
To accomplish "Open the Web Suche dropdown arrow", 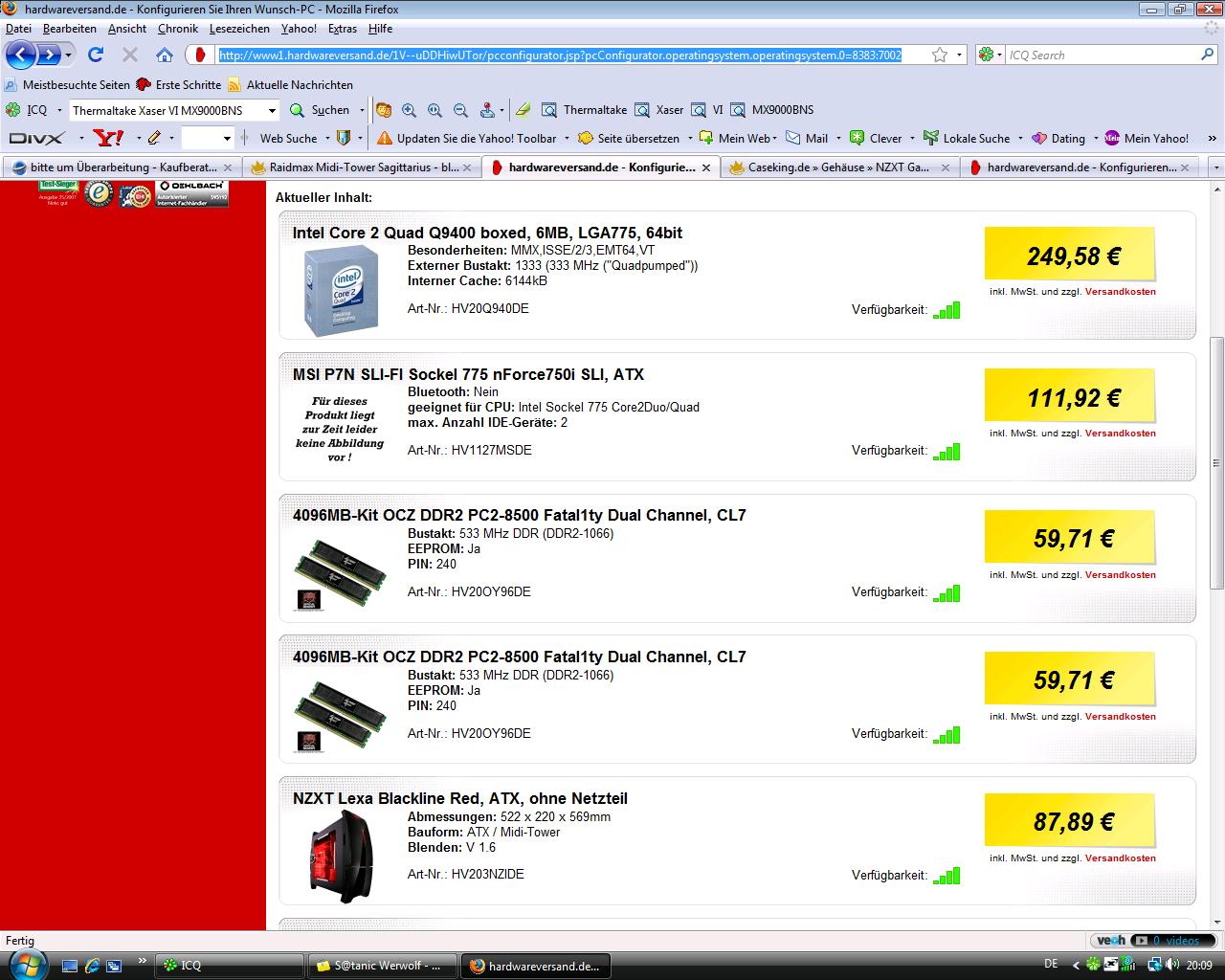I will click(326, 139).
